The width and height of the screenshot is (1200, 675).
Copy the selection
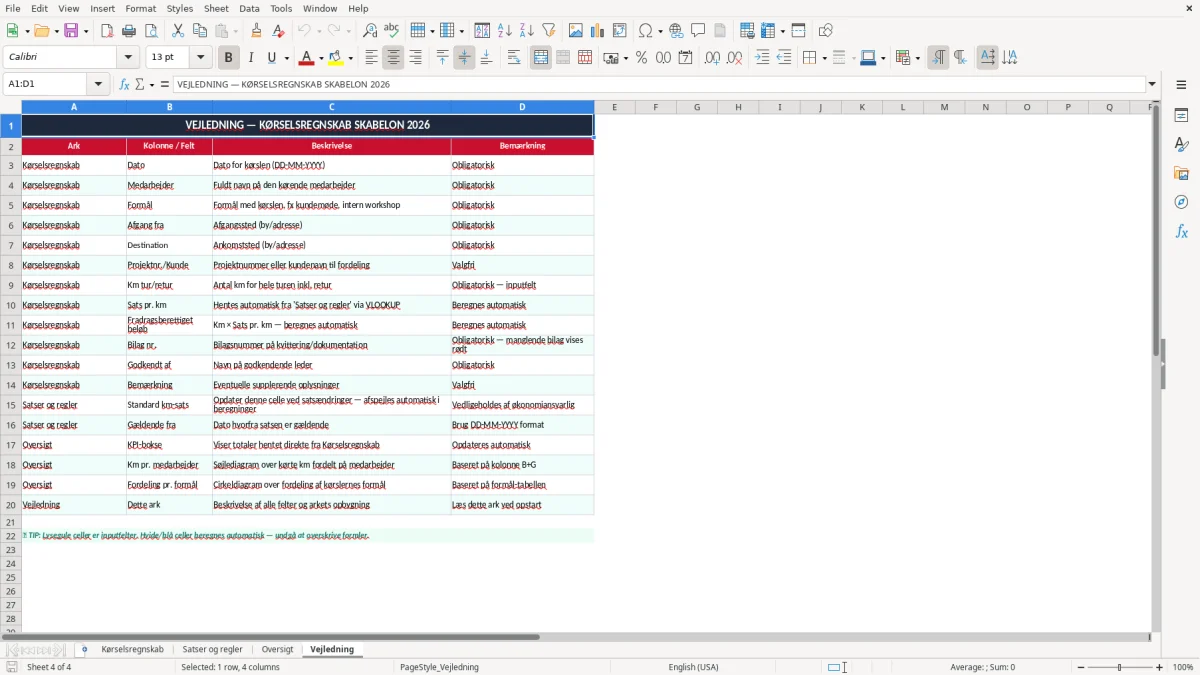(200, 31)
